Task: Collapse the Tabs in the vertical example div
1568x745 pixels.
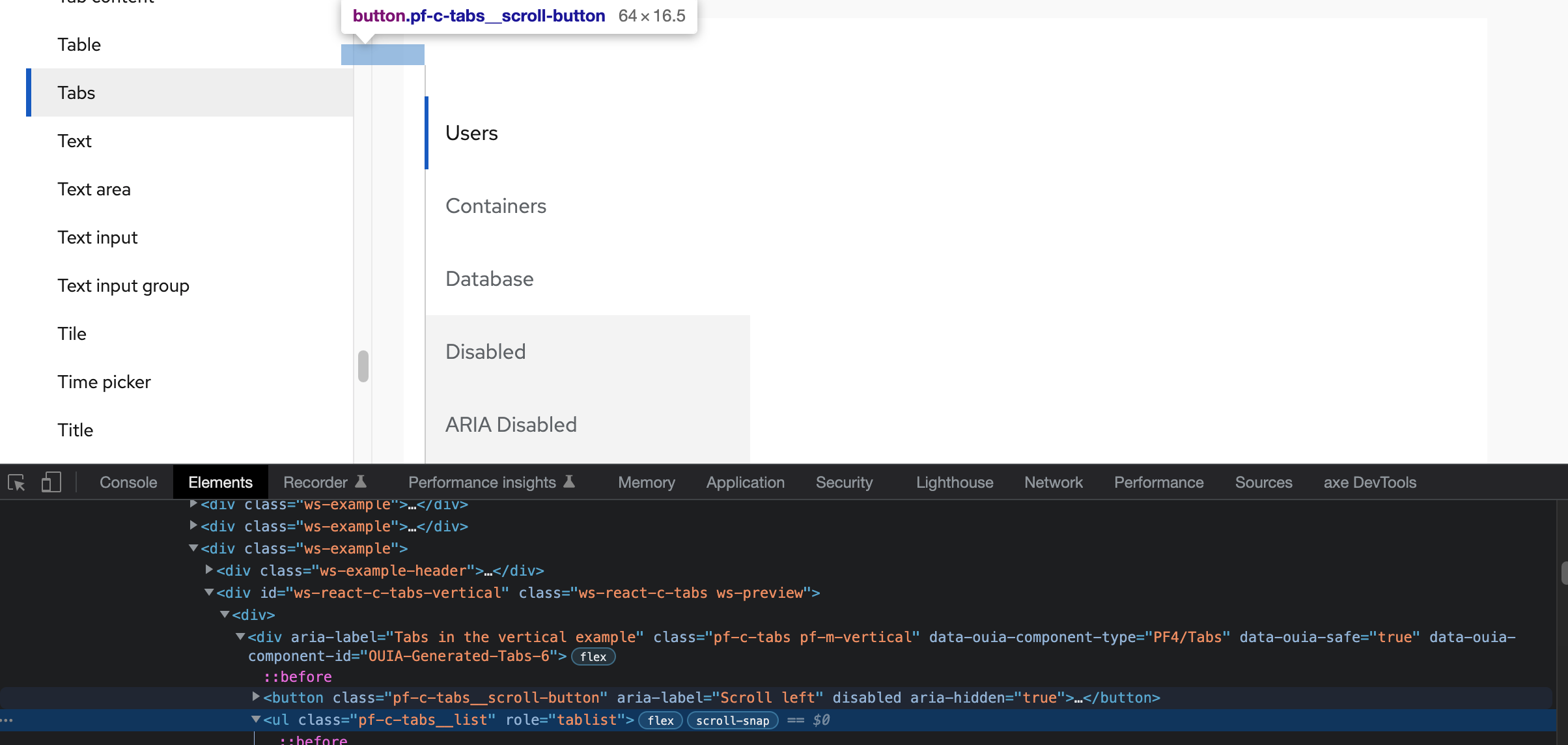Action: click(x=240, y=636)
